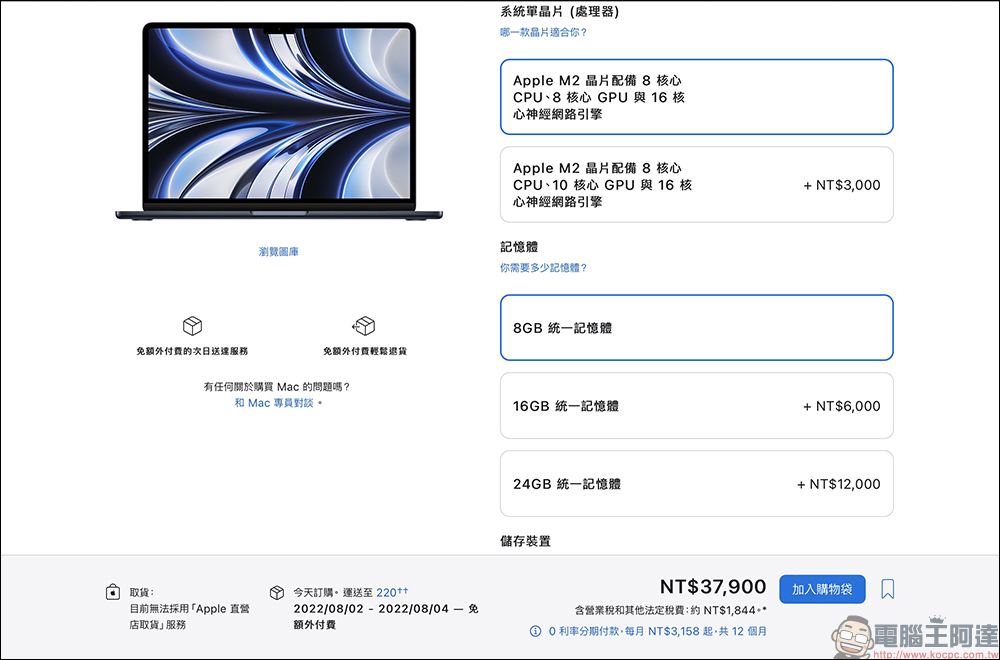The width and height of the screenshot is (1000, 660).
Task: Click the 儲存裝置 section heading
Action: tap(526, 541)
